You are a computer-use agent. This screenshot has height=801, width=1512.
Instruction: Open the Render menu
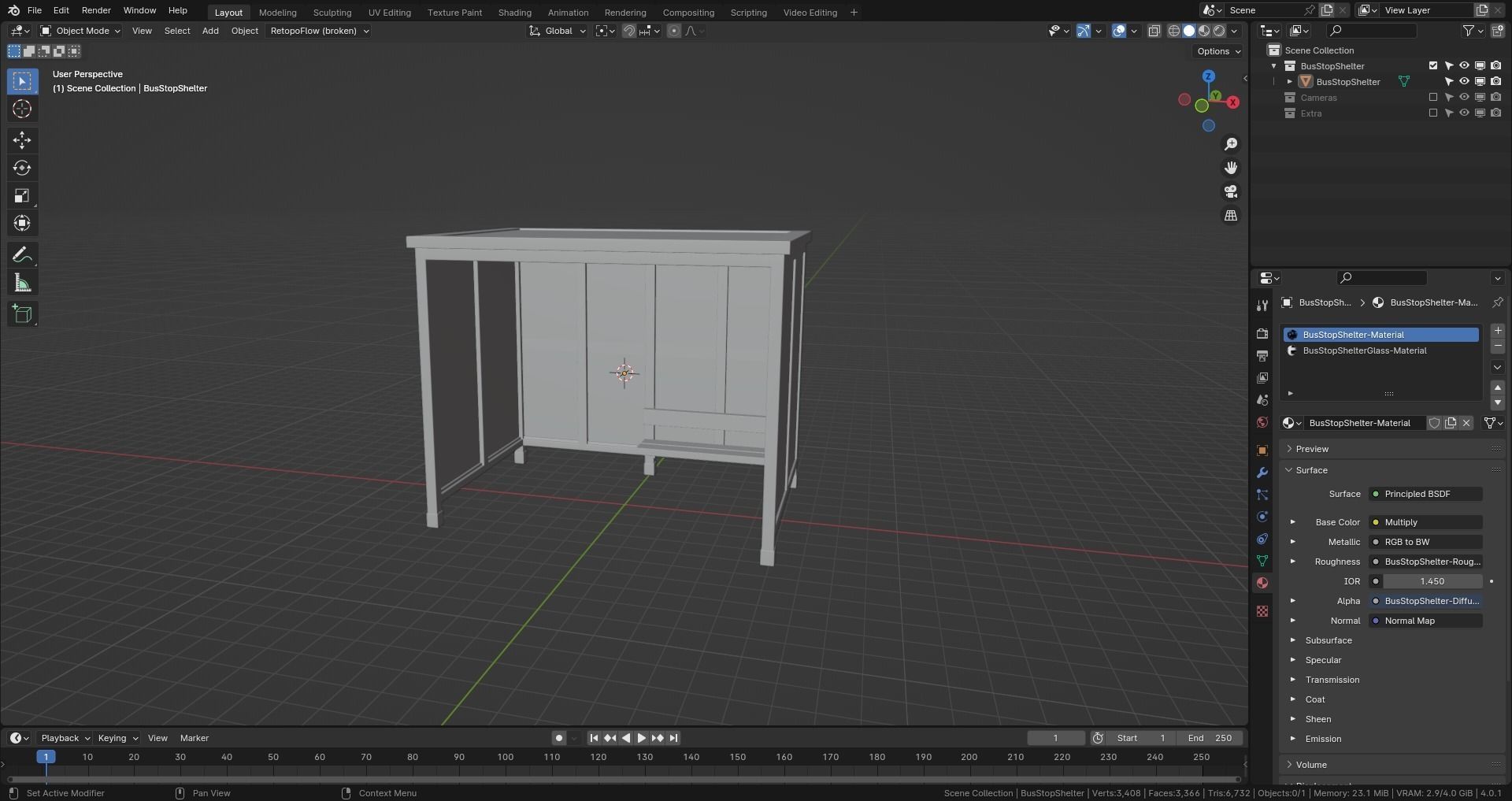[96, 10]
